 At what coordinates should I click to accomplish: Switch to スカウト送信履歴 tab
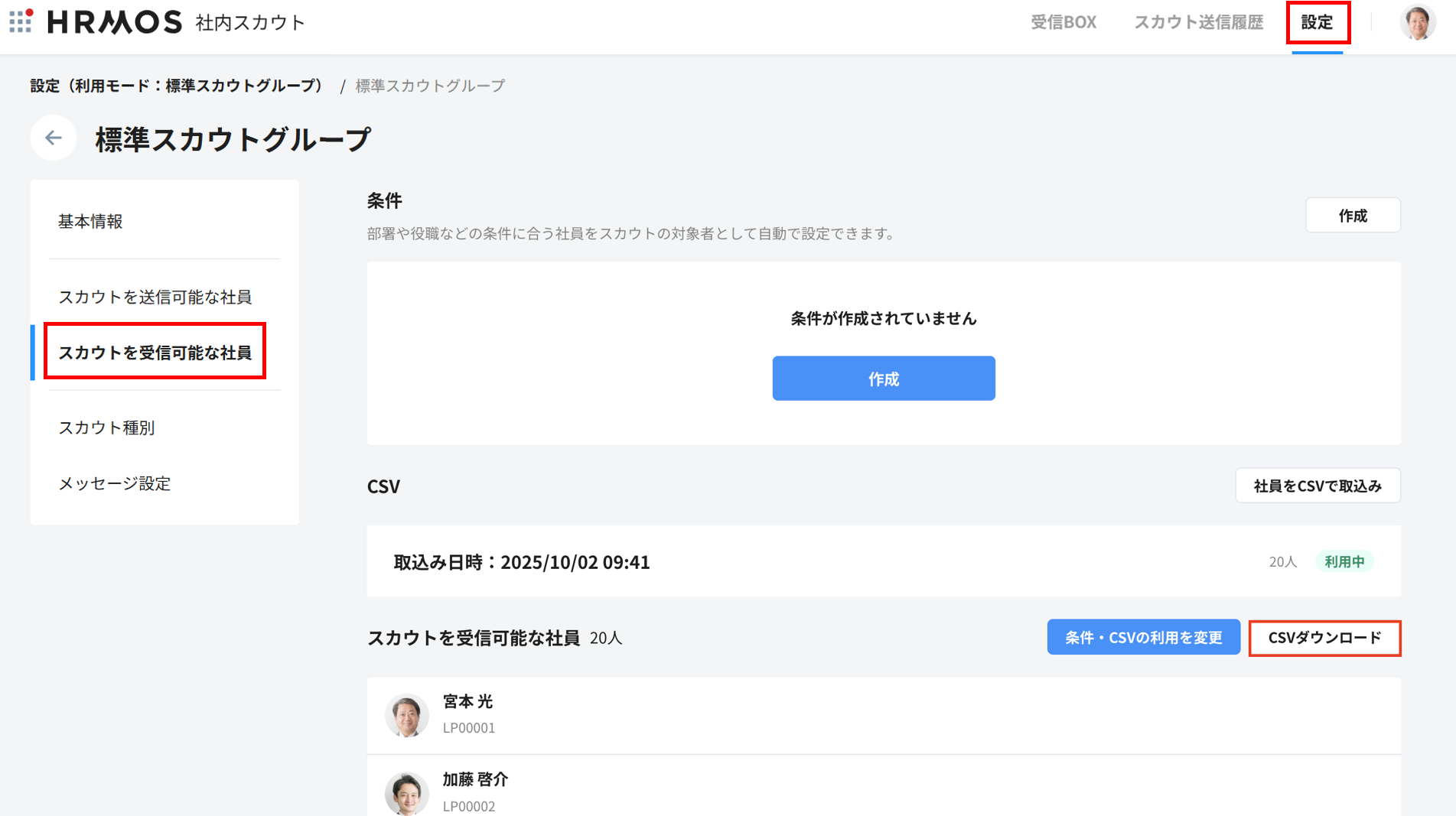pyautogui.click(x=1198, y=22)
